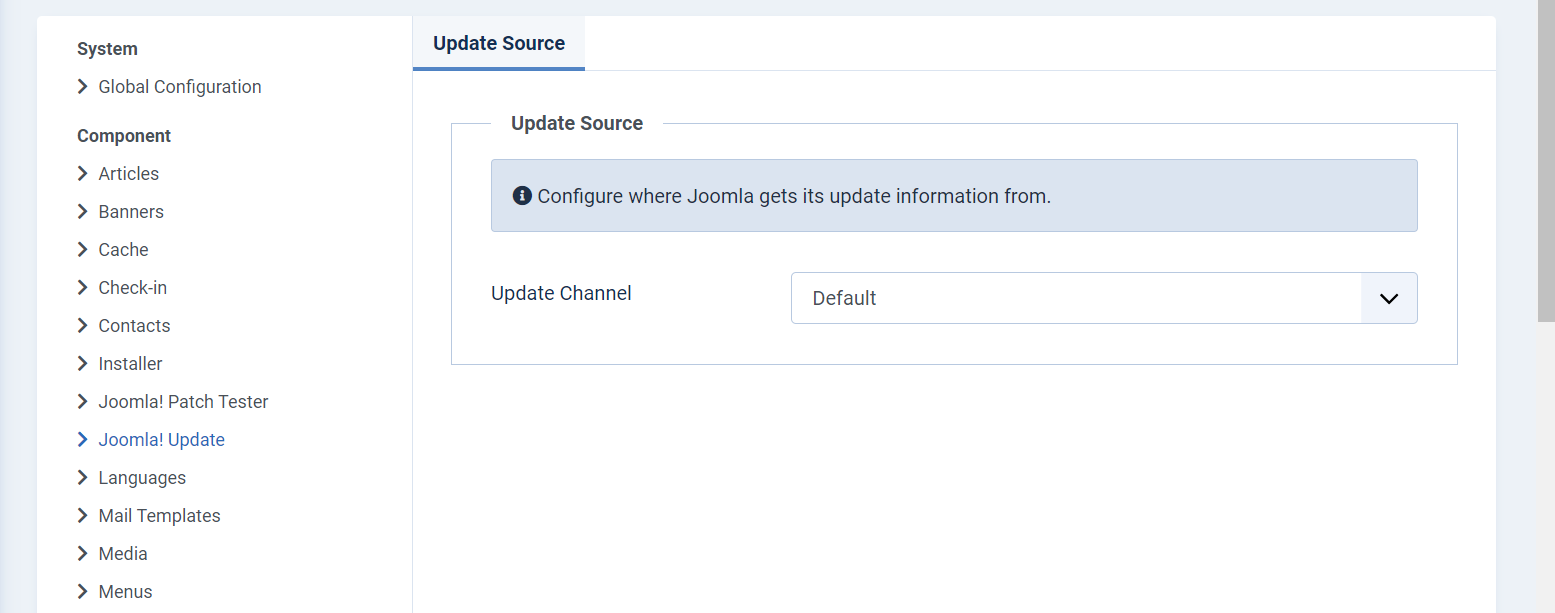Click the 'Component' sidebar heading
Viewport: 1555px width, 613px height.
[124, 136]
